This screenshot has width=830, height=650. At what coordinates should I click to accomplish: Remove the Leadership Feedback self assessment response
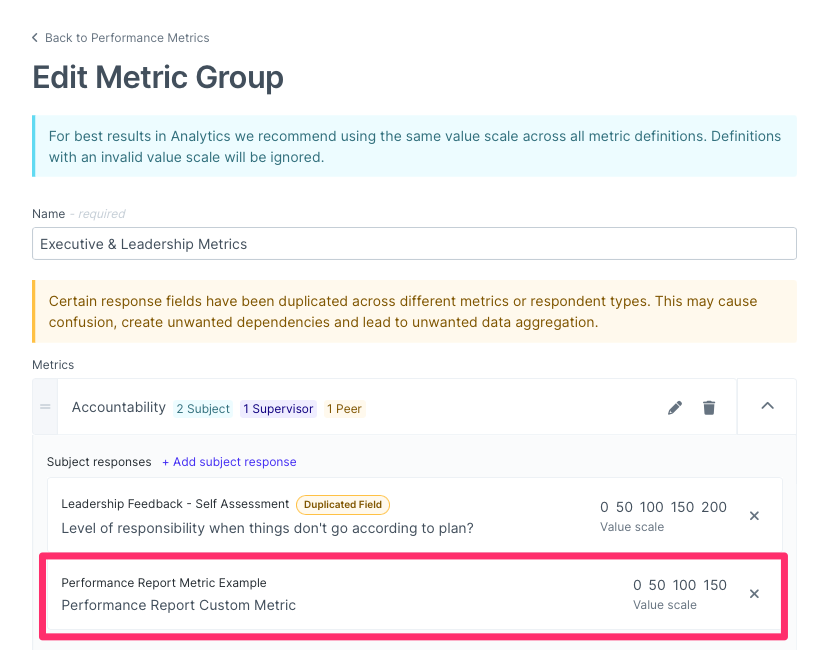[754, 516]
